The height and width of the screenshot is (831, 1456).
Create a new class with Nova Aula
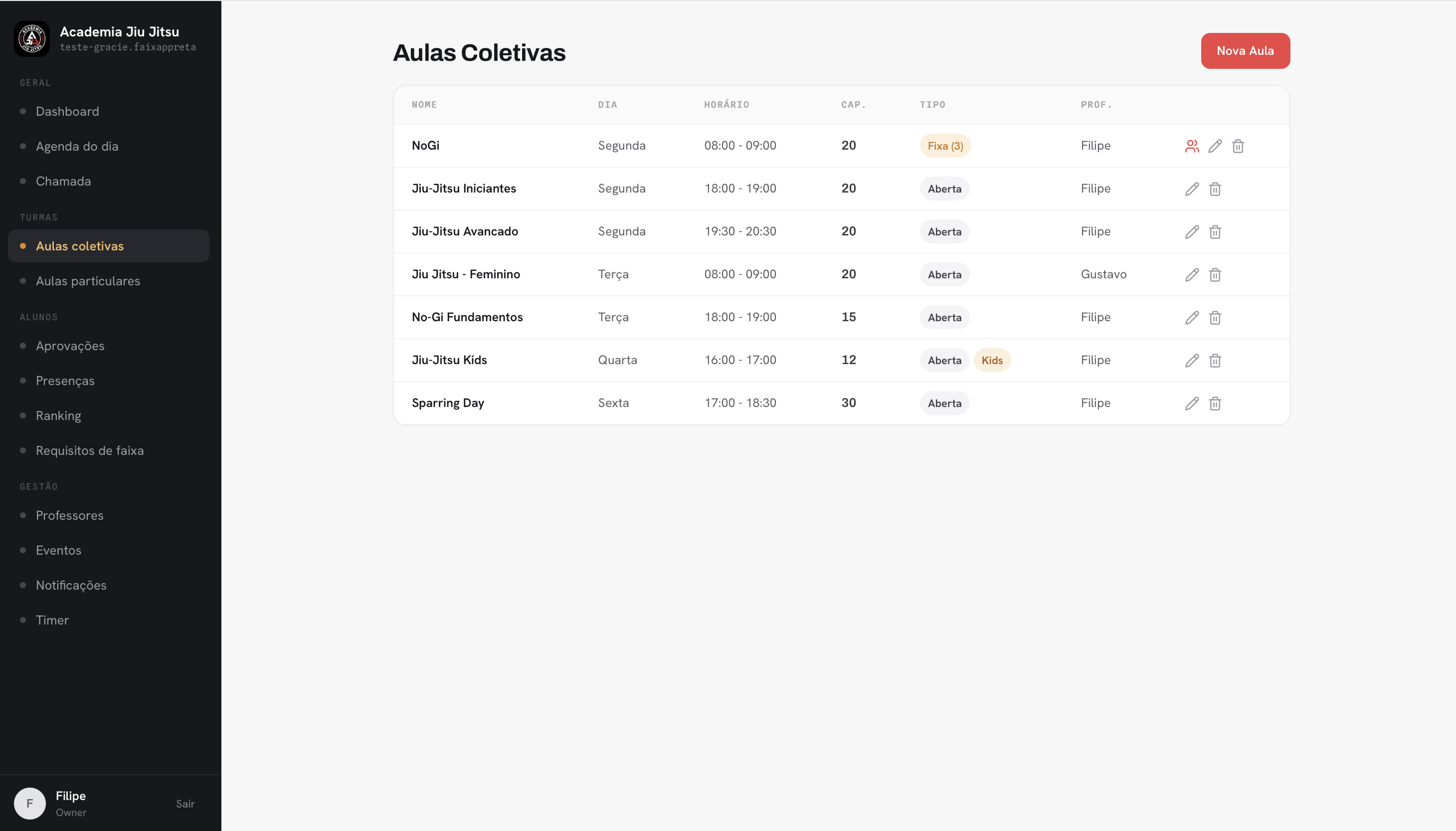(x=1245, y=51)
